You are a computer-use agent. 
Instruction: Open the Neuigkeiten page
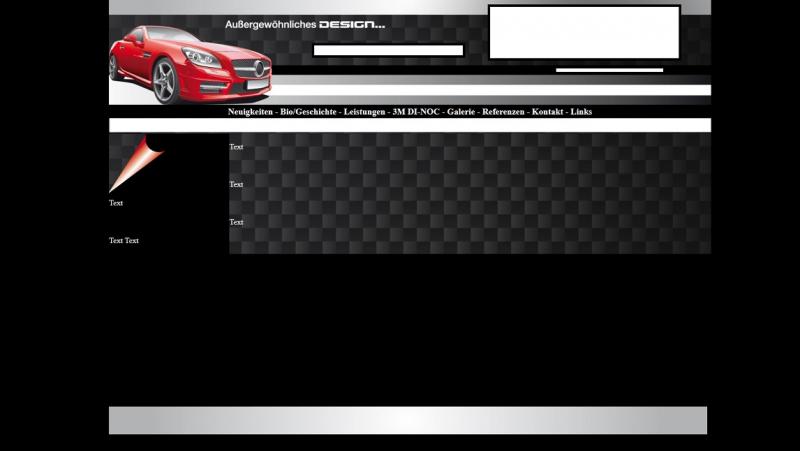[250, 112]
